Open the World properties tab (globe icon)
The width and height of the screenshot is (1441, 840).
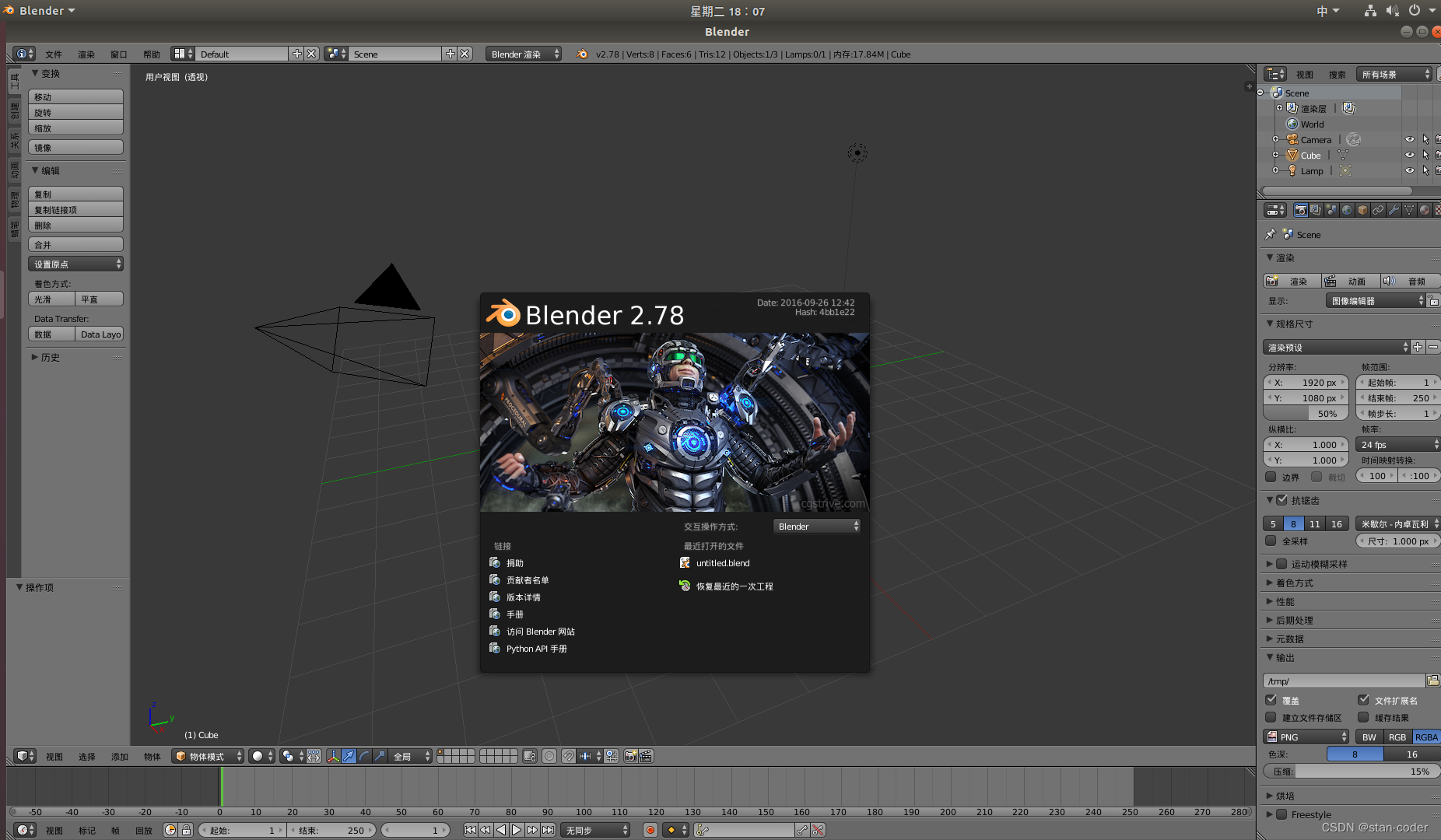tap(1347, 210)
